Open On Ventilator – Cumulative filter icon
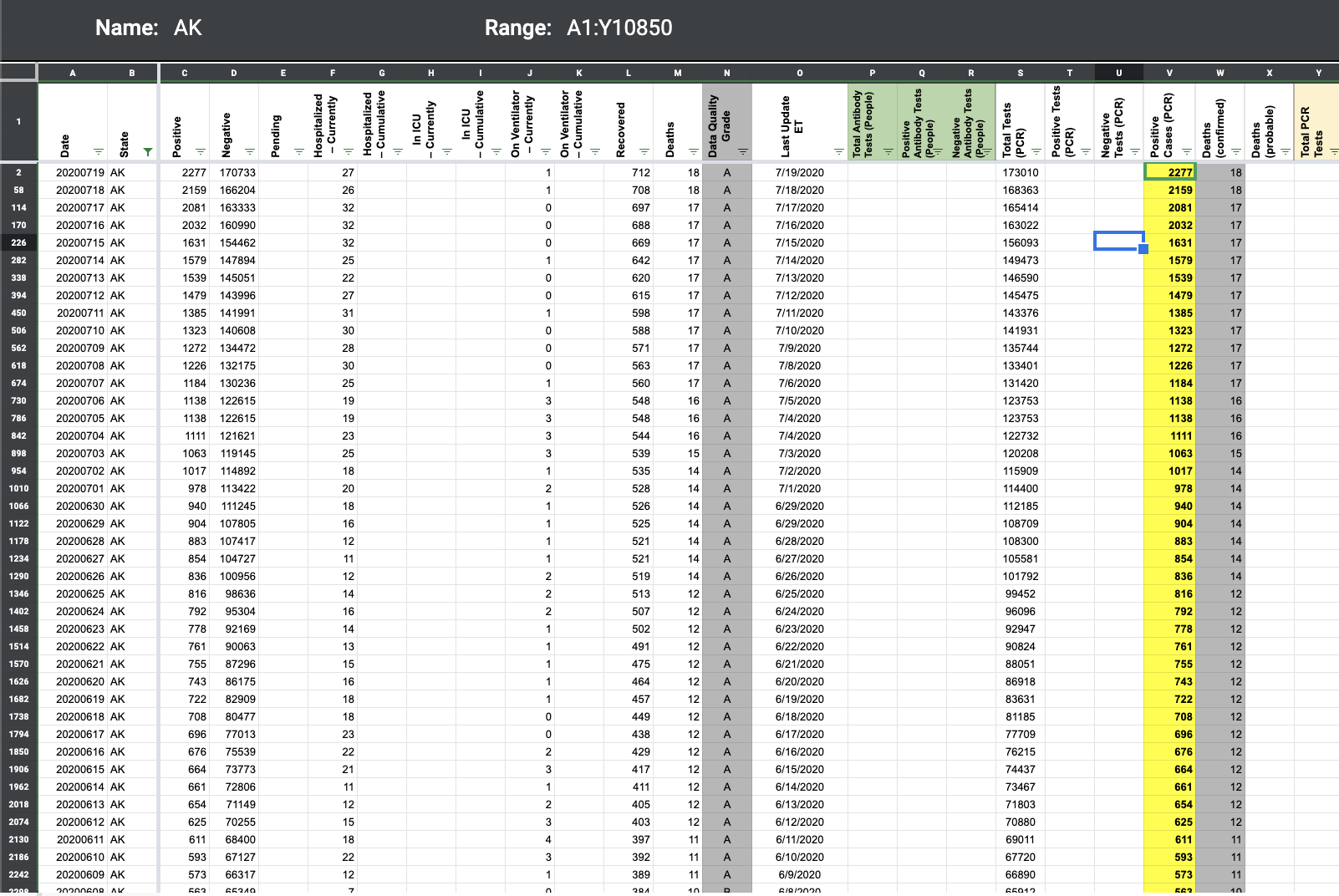 [x=595, y=152]
